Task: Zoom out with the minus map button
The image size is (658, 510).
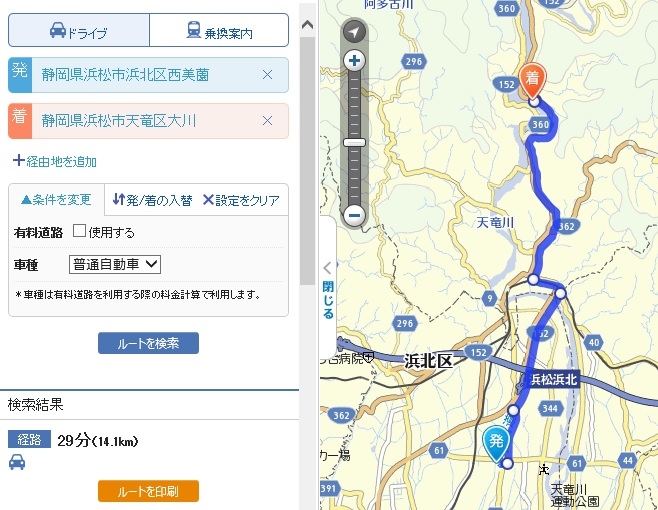Action: (354, 215)
